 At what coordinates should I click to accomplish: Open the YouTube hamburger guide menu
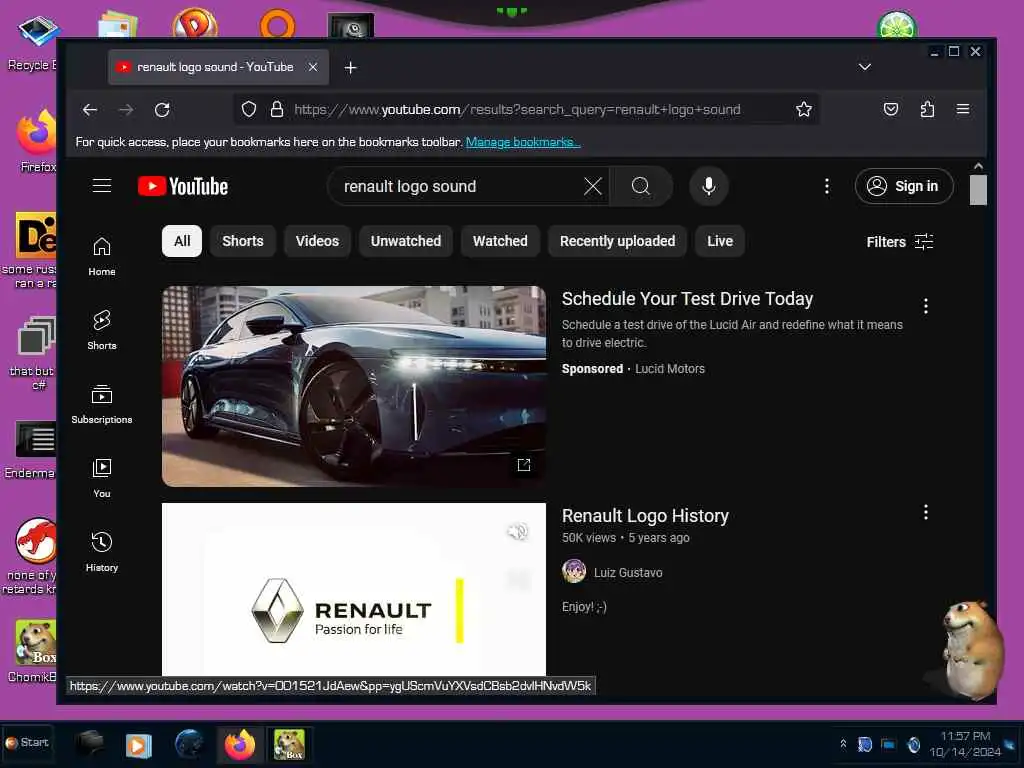click(x=102, y=186)
